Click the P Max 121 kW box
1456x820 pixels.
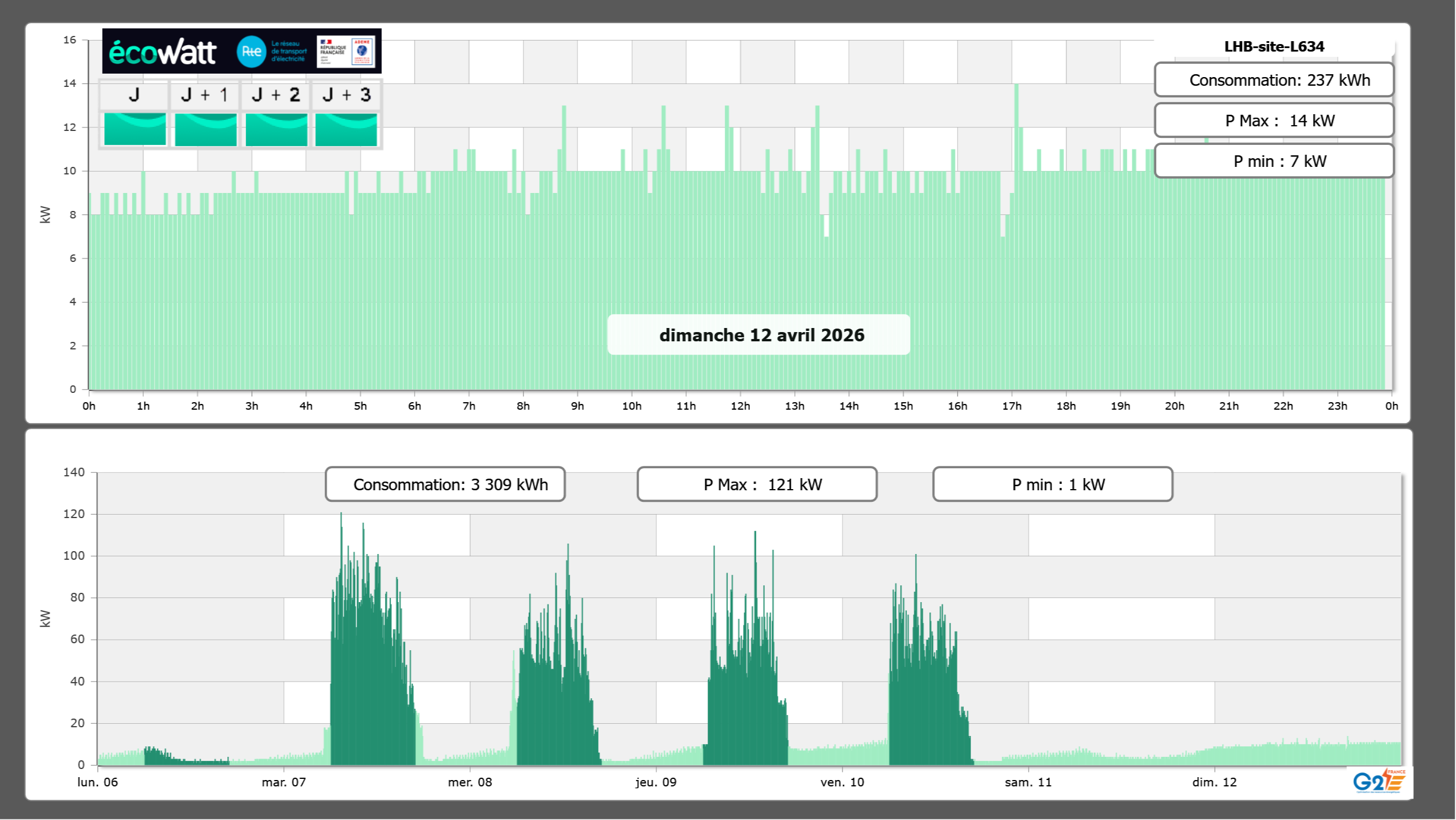756,484
